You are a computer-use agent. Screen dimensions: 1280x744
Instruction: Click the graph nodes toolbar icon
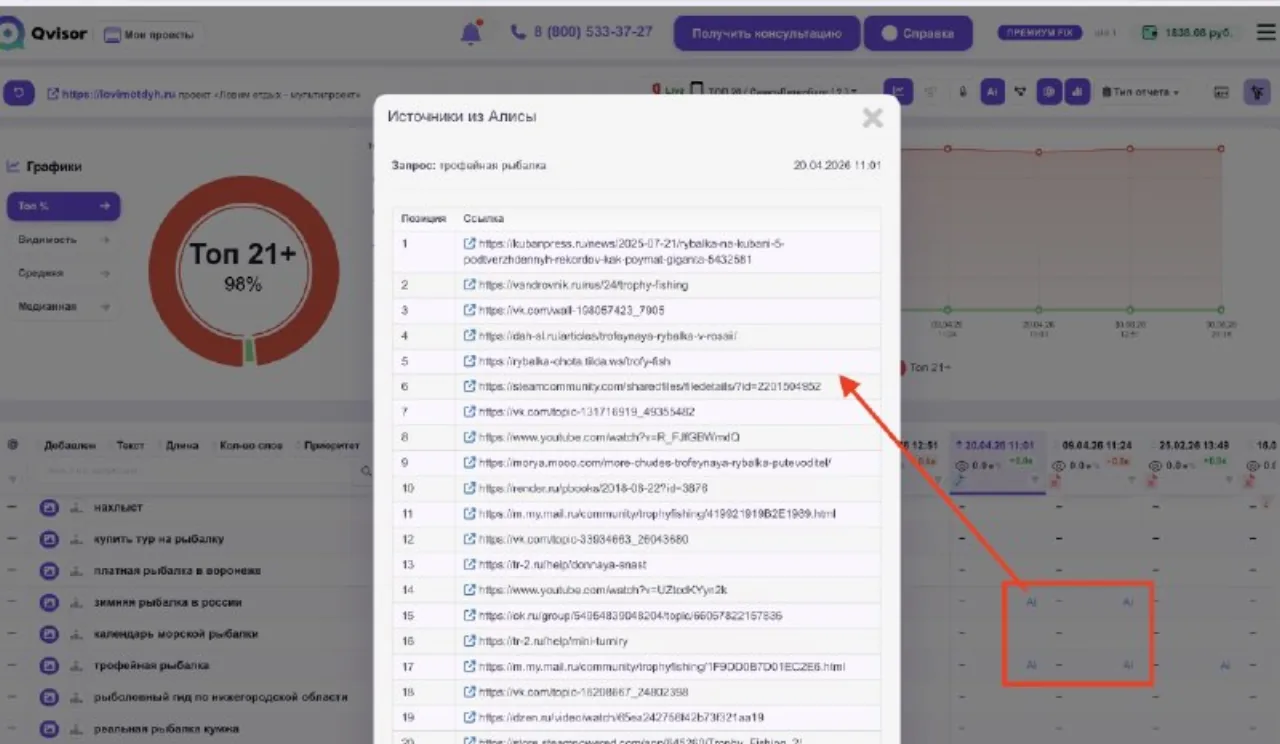1020,92
